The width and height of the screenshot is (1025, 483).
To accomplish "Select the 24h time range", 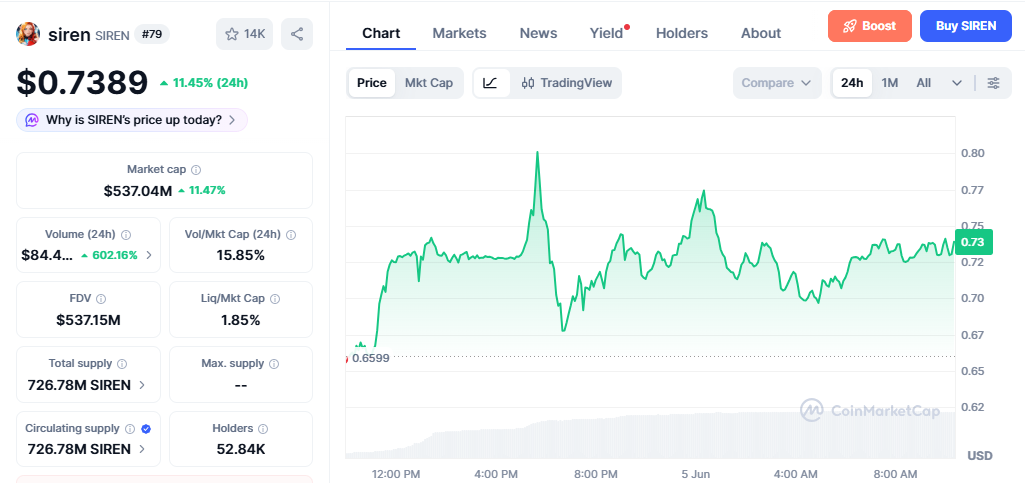I will (852, 83).
